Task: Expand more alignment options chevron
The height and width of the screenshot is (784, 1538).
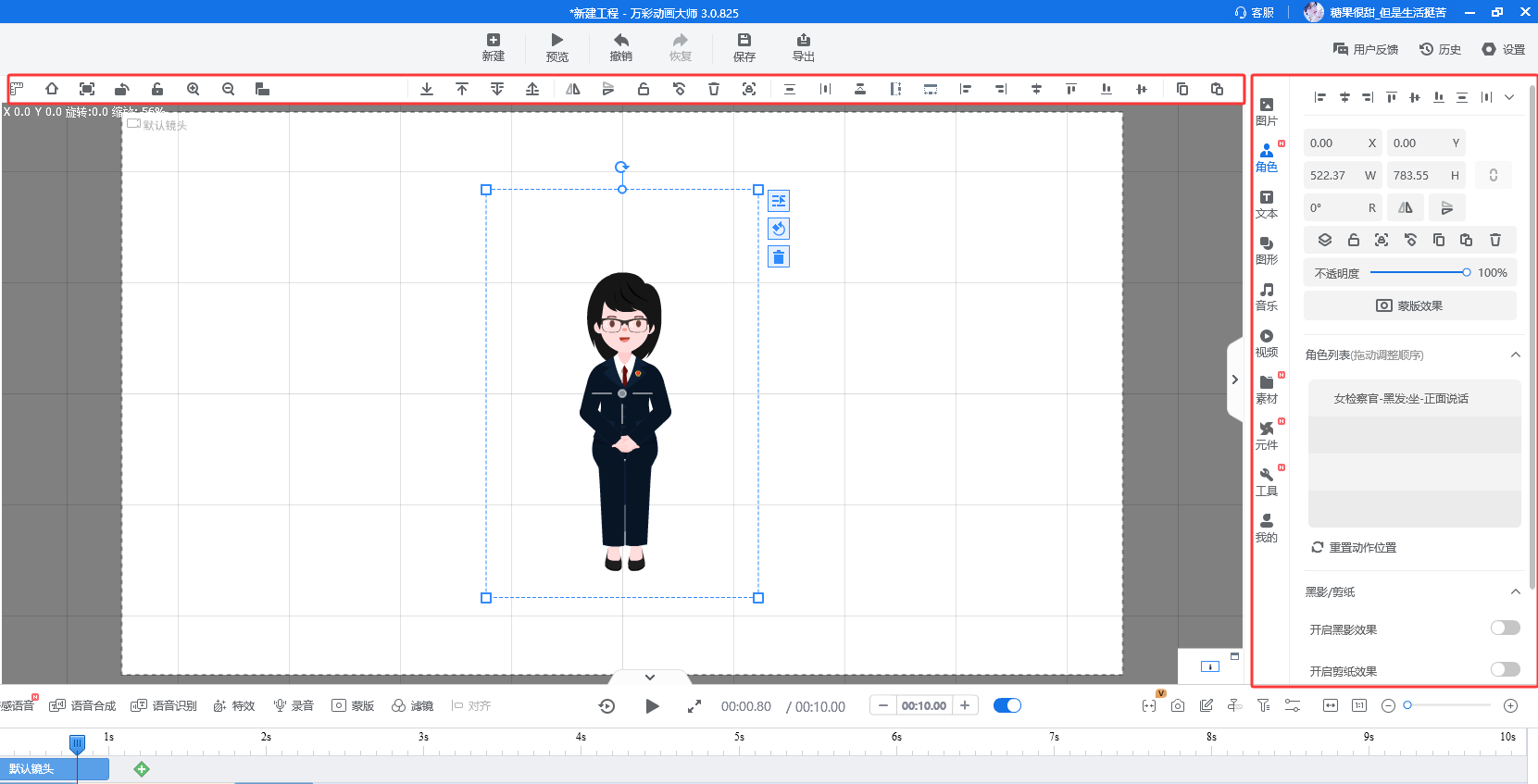Action: click(1509, 97)
